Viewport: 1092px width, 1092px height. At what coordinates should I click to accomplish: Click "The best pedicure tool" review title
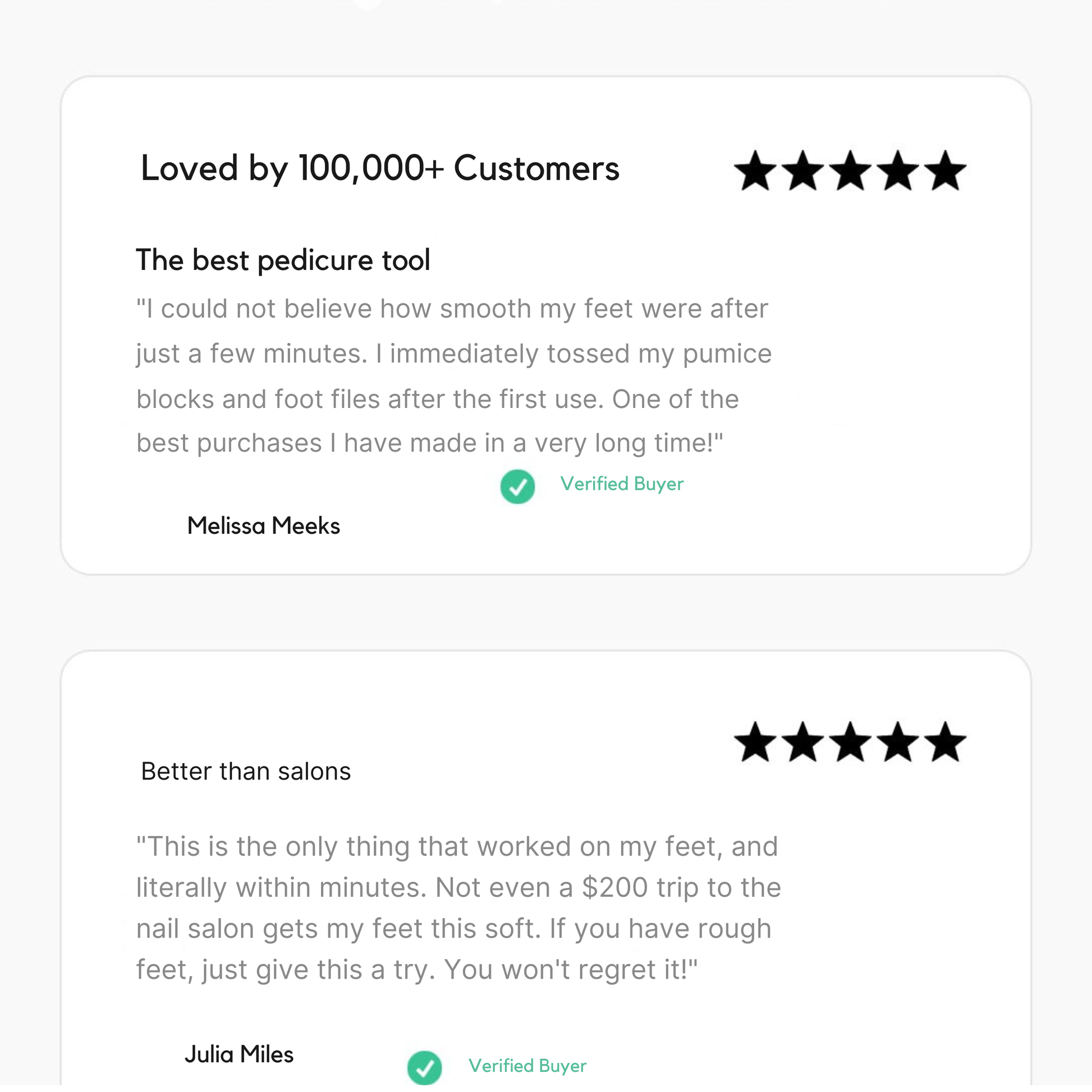[x=283, y=260]
